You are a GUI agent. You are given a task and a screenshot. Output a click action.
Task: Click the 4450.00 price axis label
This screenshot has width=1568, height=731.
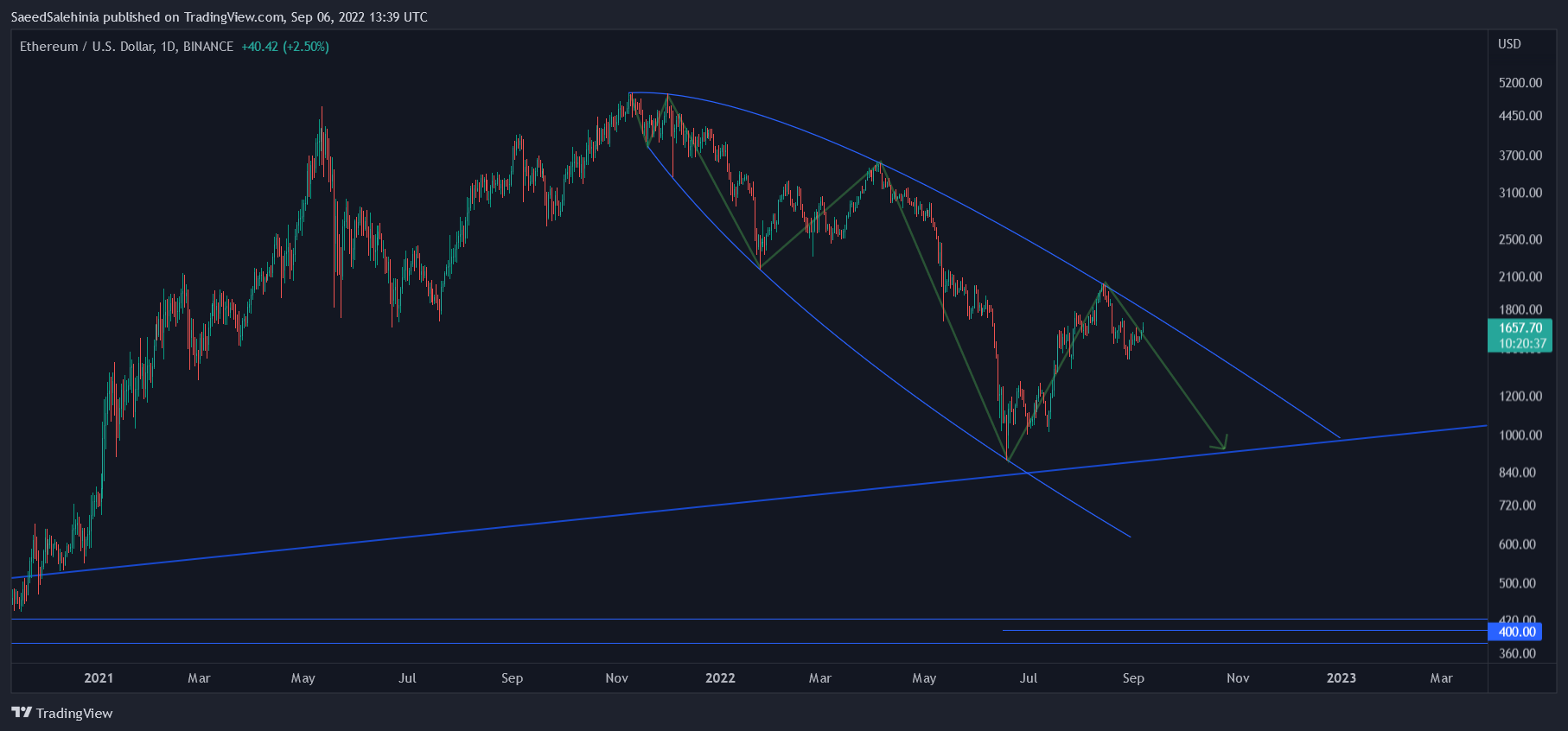1520,116
